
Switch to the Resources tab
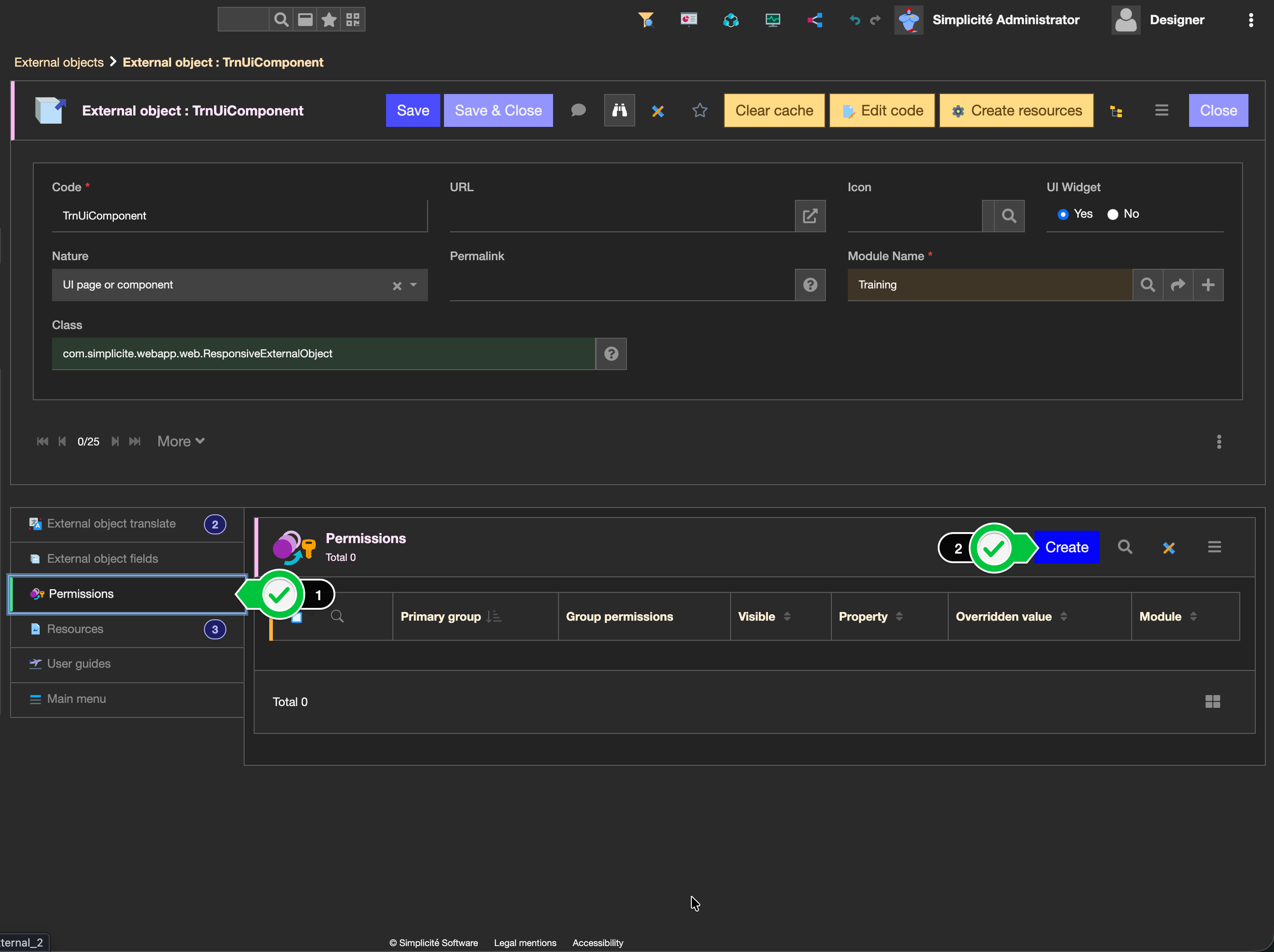(75, 629)
